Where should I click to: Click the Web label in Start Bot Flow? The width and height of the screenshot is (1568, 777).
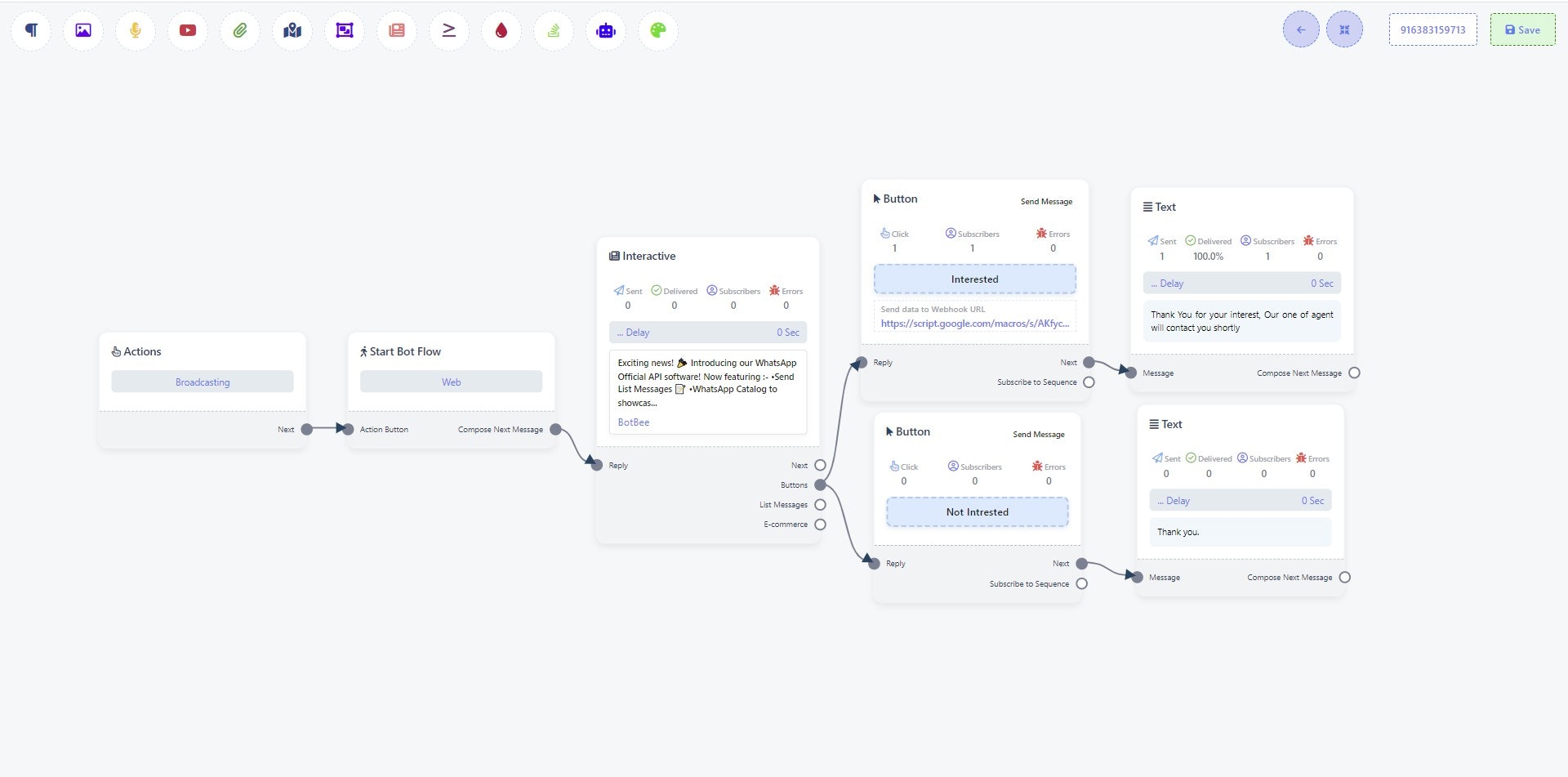click(452, 382)
